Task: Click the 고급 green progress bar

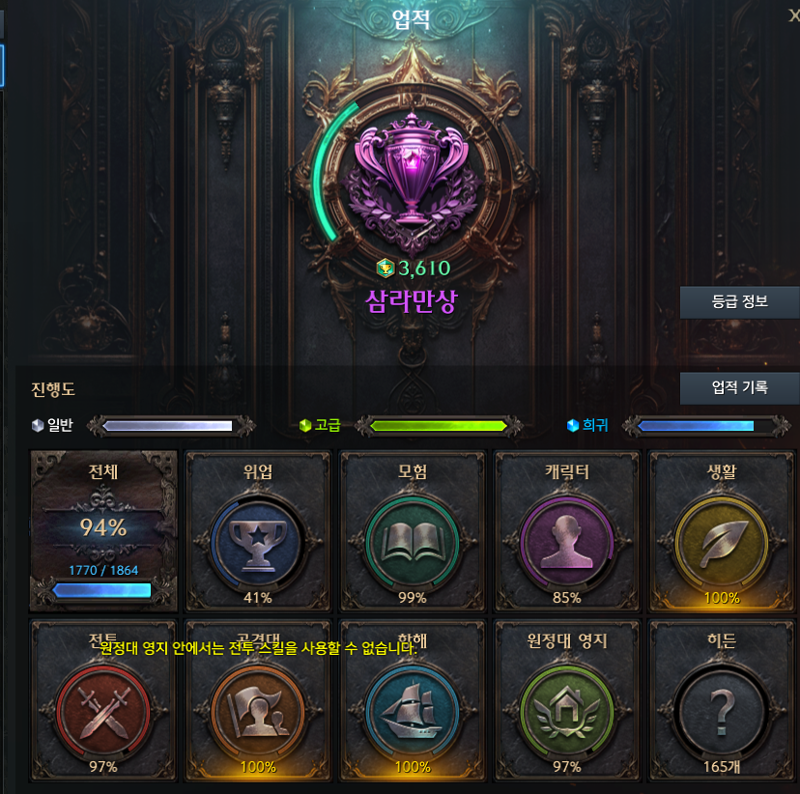Action: point(438,426)
